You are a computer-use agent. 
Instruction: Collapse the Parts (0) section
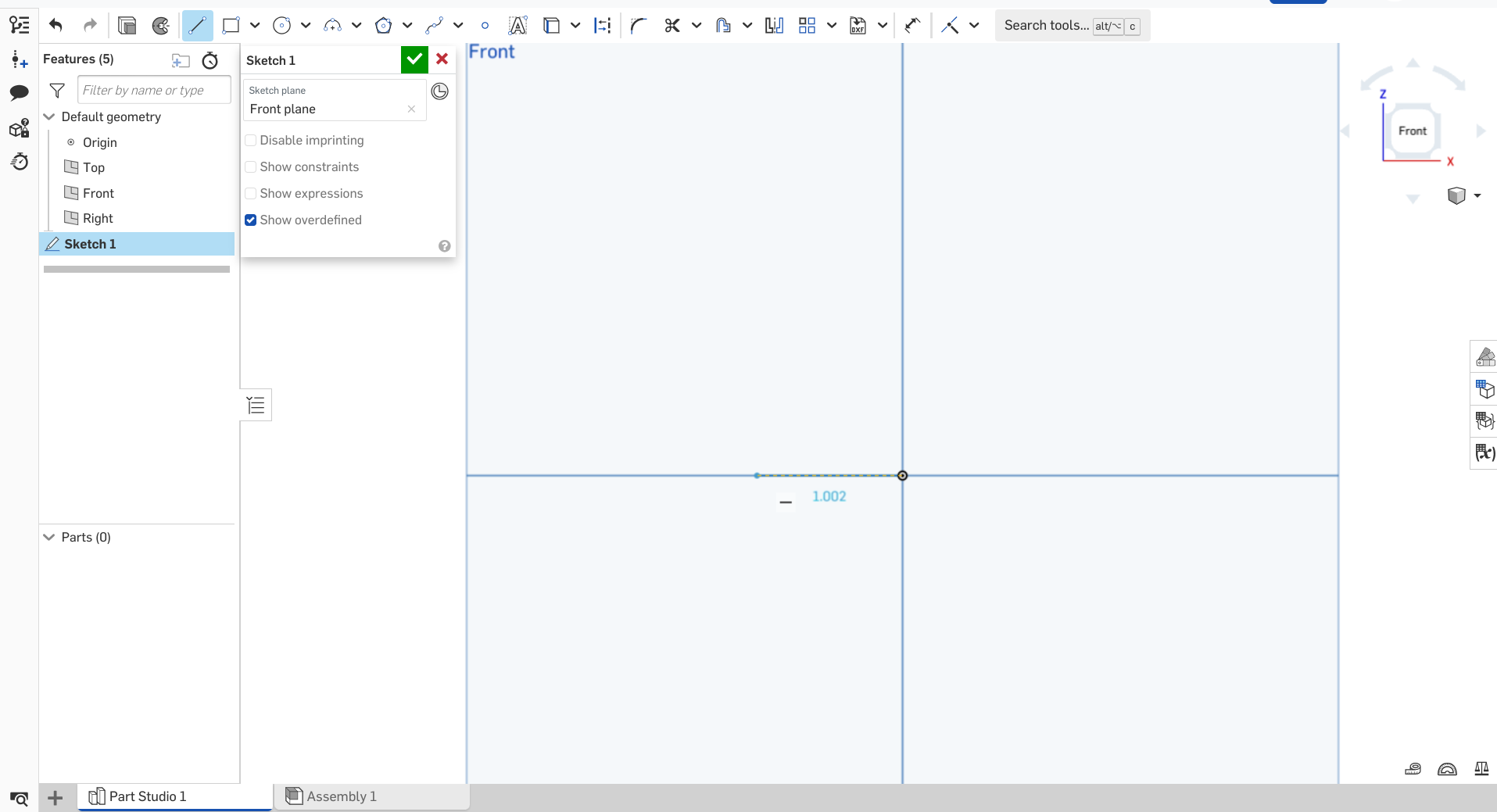tap(49, 537)
